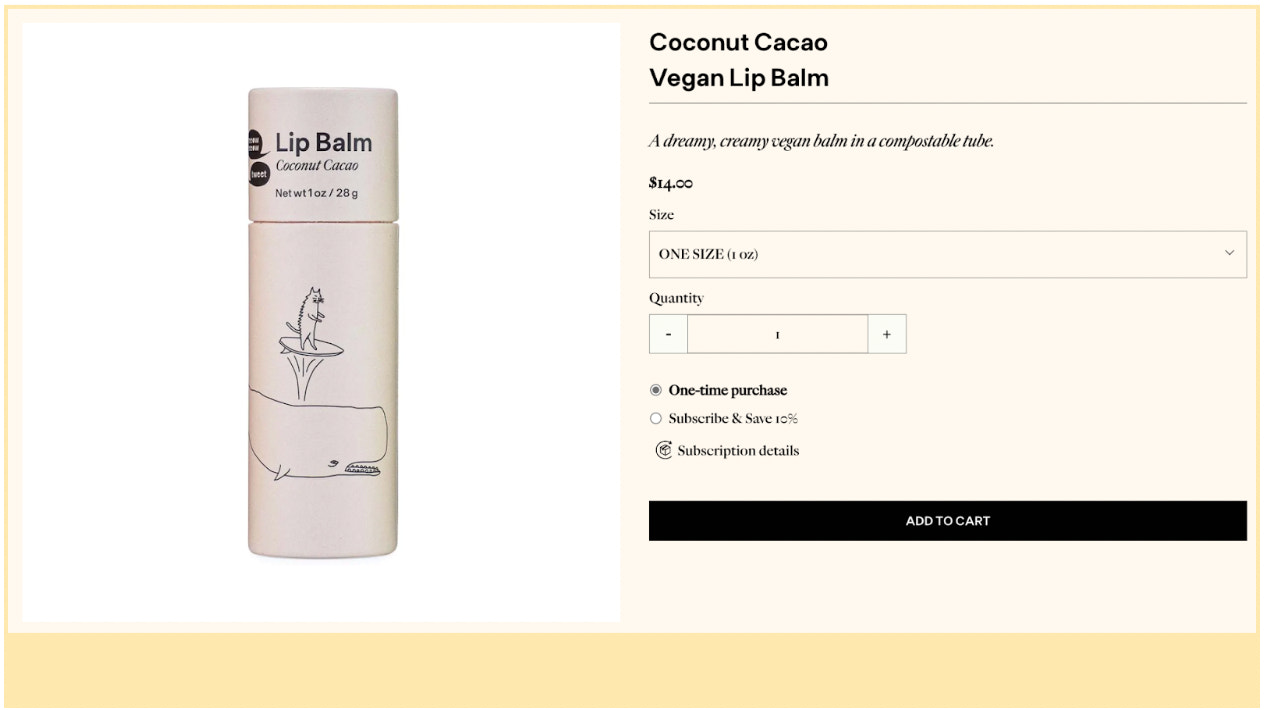
Task: Open the size picker under the Size label
Action: tap(947, 253)
